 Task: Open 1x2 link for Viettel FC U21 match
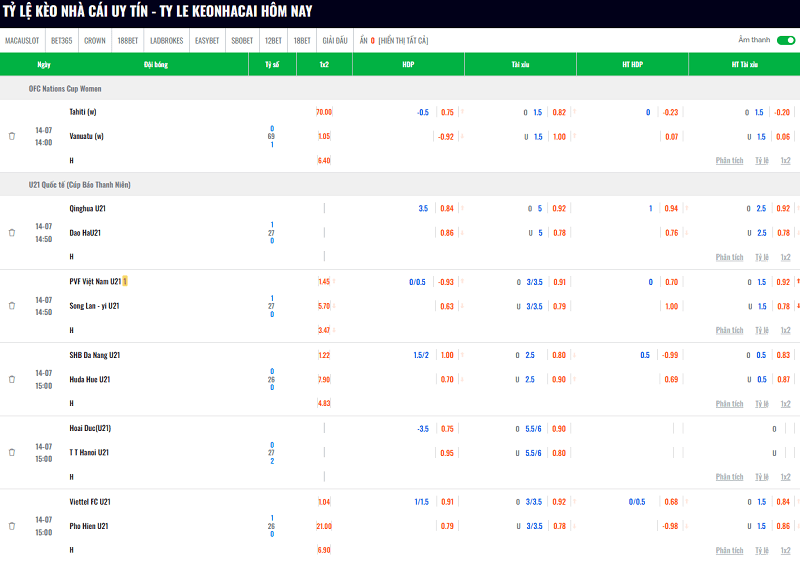(x=785, y=550)
